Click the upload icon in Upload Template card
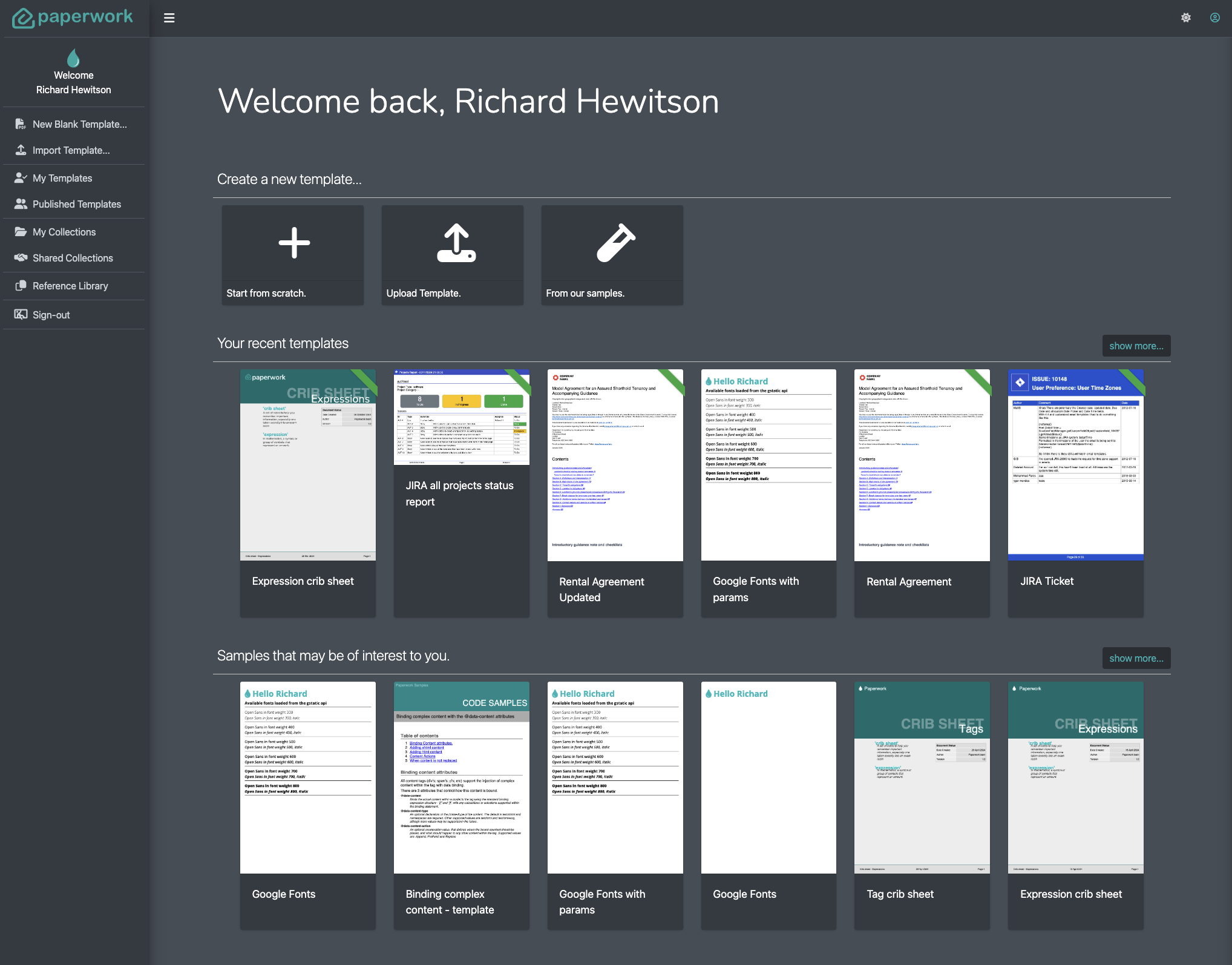 (456, 243)
